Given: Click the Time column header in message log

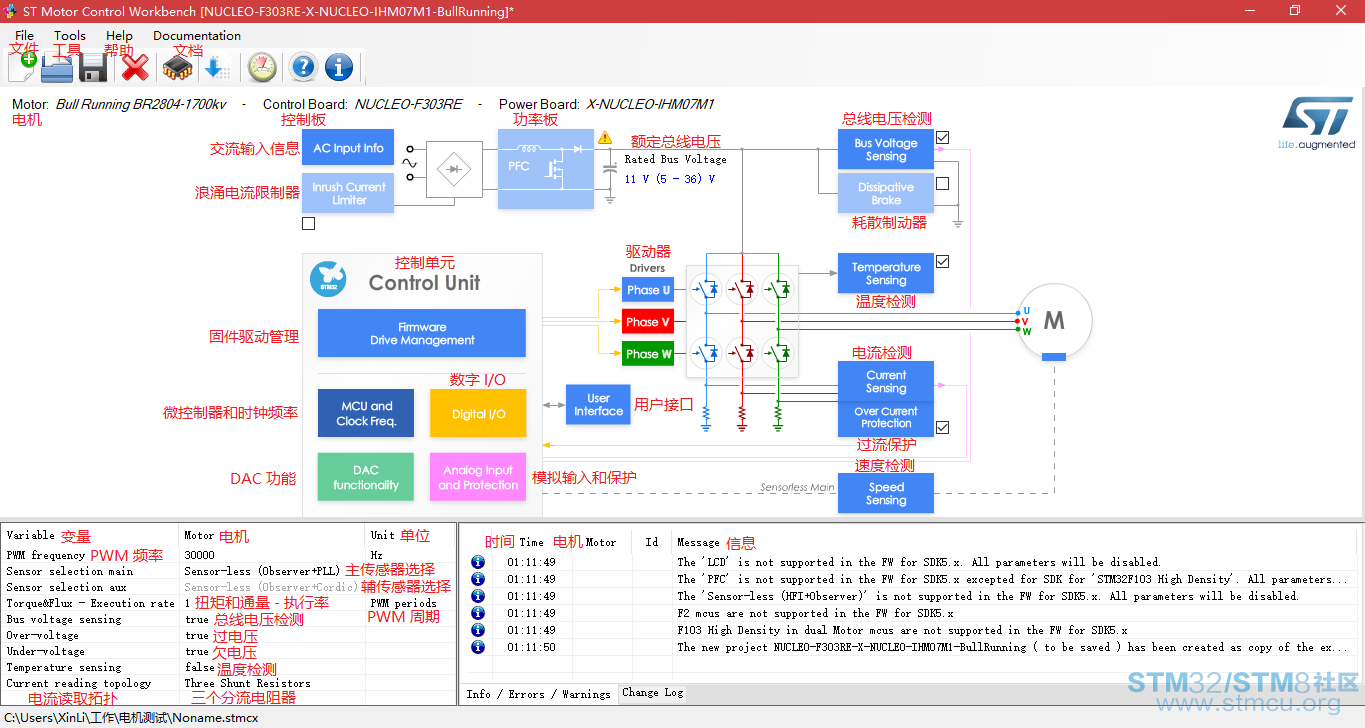Looking at the screenshot, I should coord(531,542).
